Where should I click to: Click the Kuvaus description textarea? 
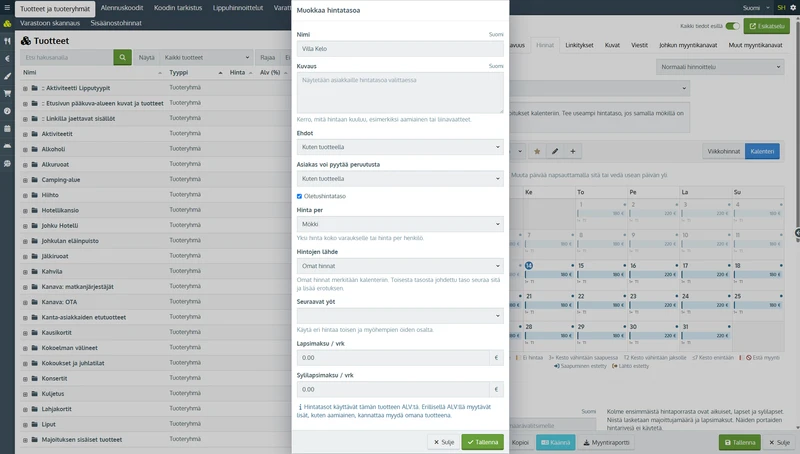[x=400, y=92]
